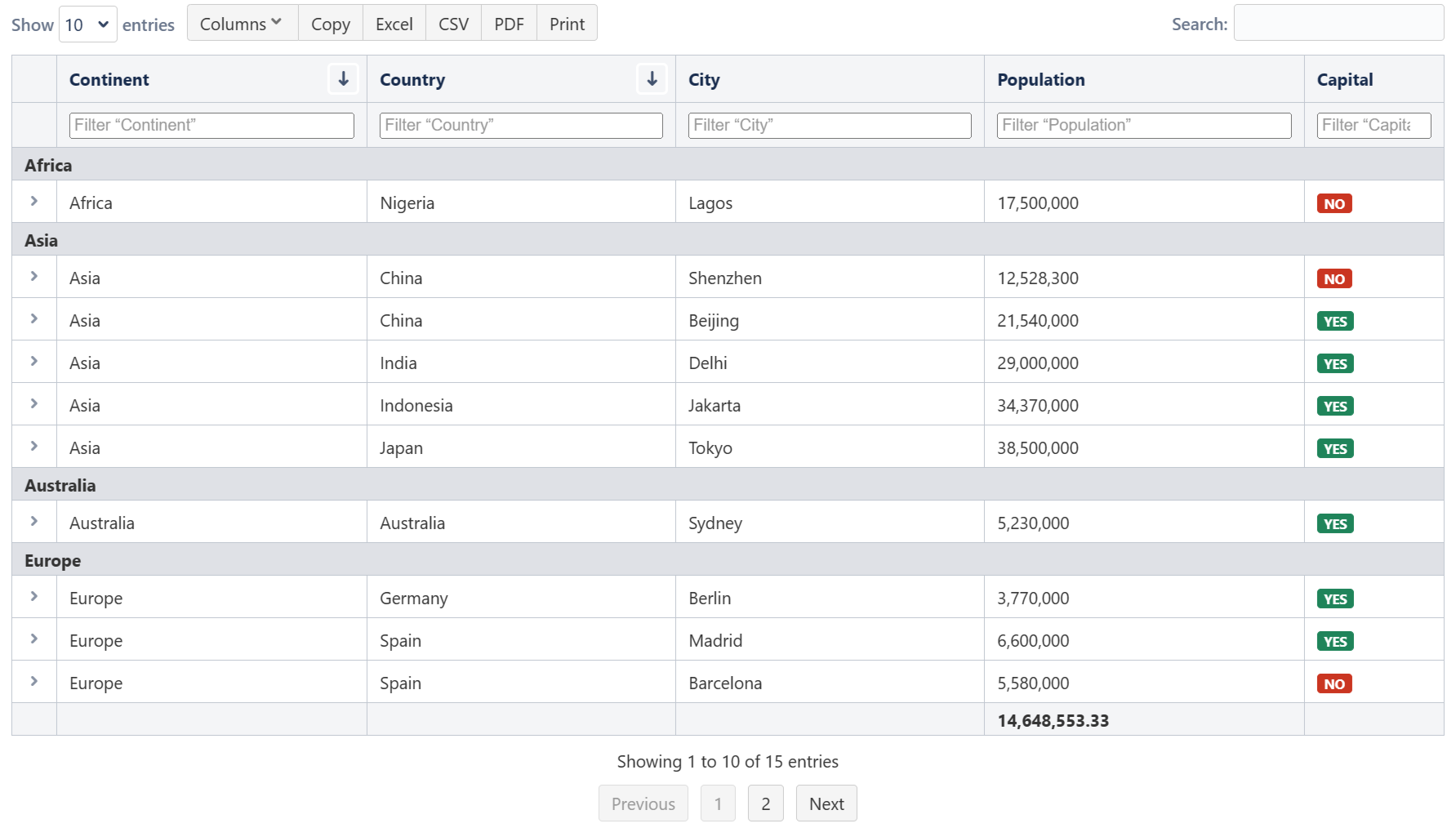
Task: Expand the Madrid row chevron
Action: point(34,639)
